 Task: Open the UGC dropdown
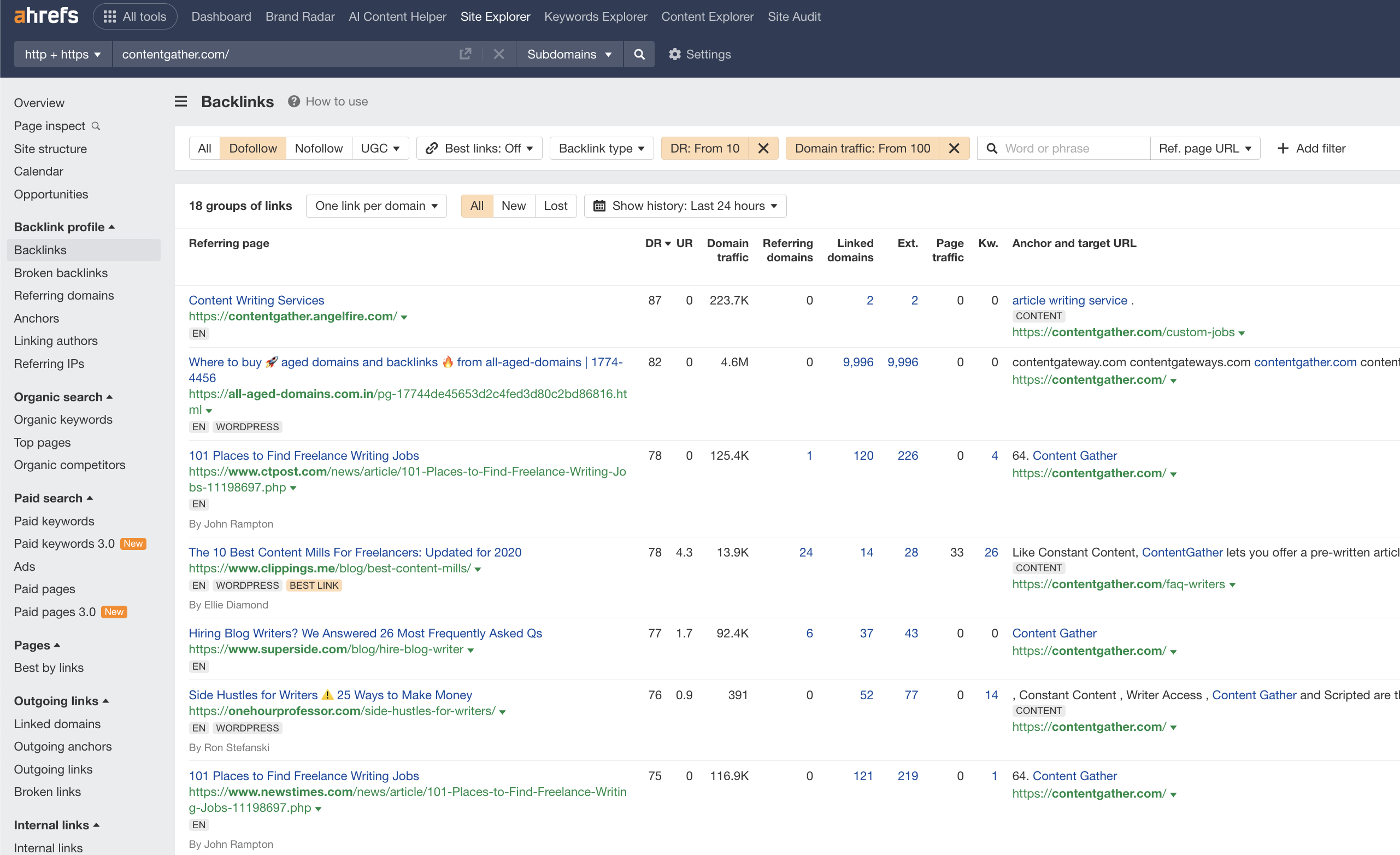[380, 148]
